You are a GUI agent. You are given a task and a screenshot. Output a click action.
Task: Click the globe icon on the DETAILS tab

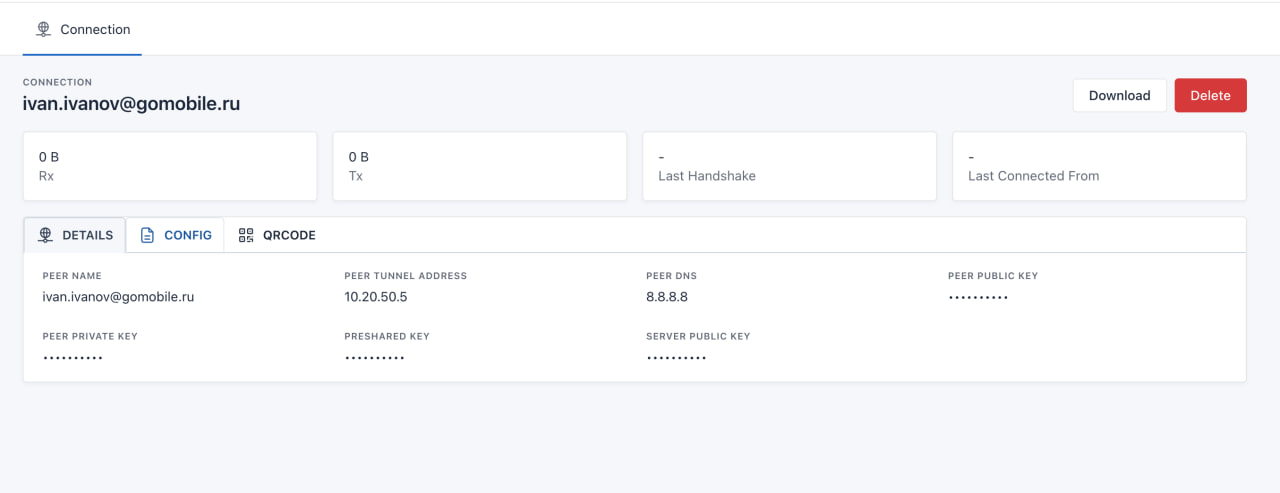tap(45, 235)
